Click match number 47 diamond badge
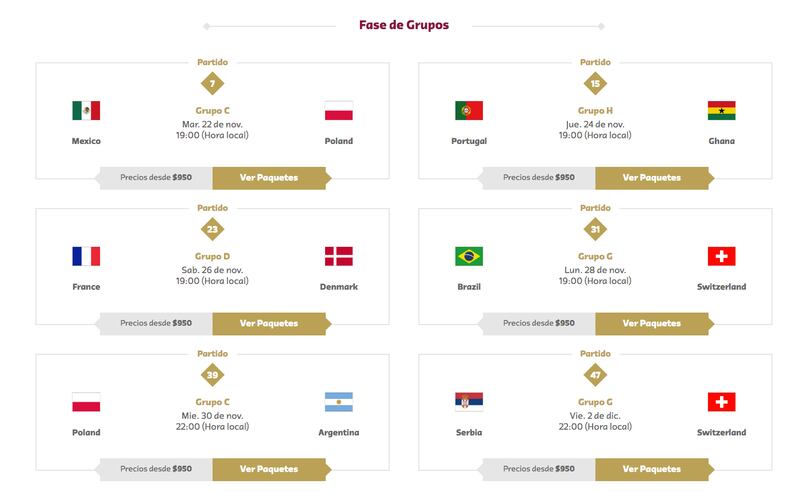This screenshot has height=492, width=800. pos(595,375)
